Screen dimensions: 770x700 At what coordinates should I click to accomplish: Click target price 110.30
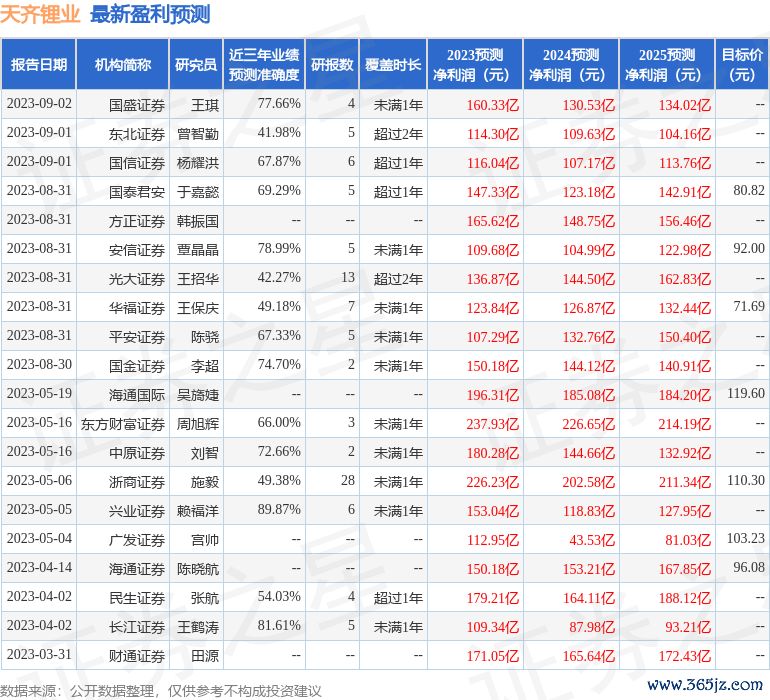(x=746, y=480)
